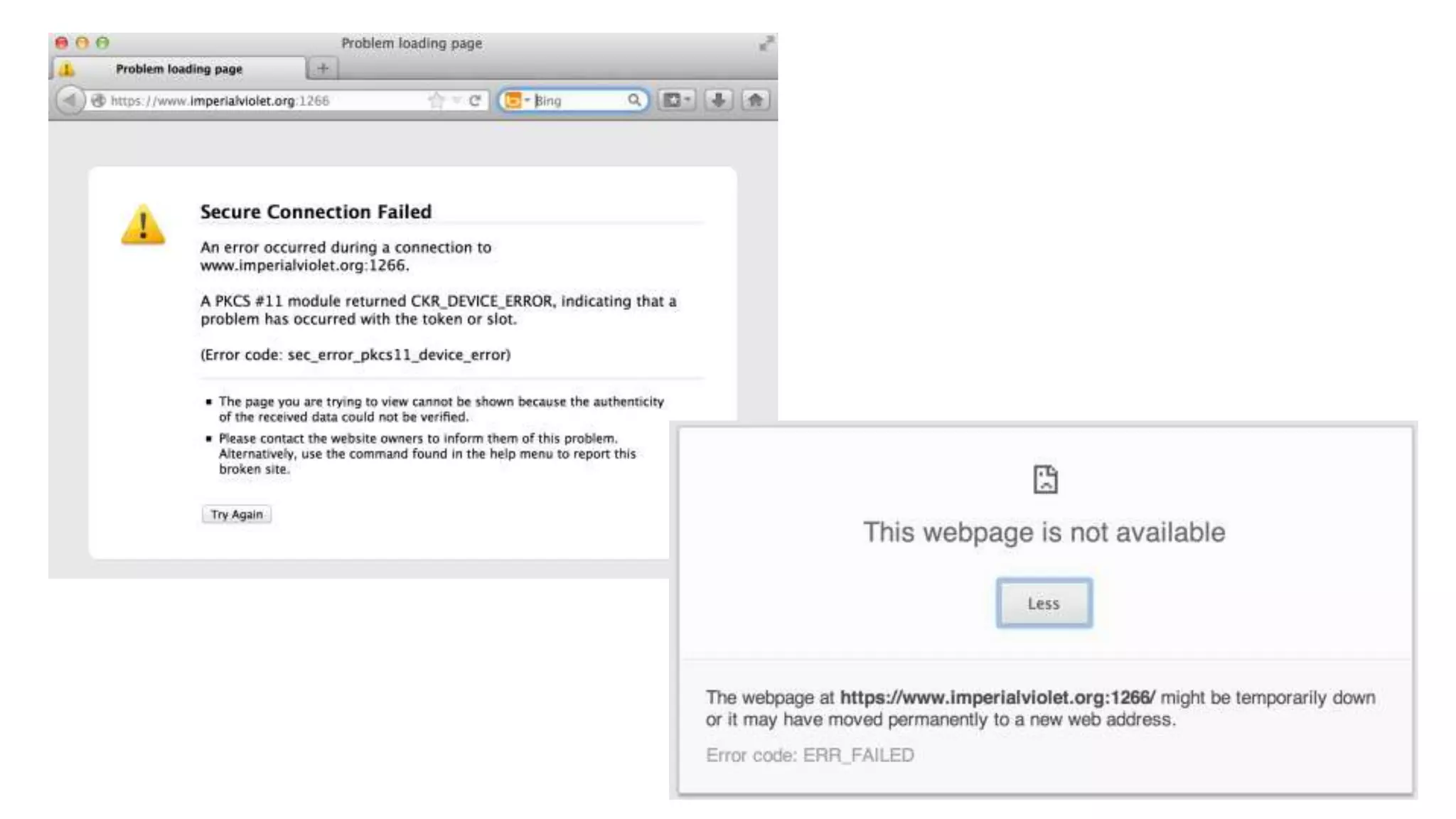The width and height of the screenshot is (1456, 819).
Task: Open the bookmarks menu button dropdown
Action: pos(677,100)
